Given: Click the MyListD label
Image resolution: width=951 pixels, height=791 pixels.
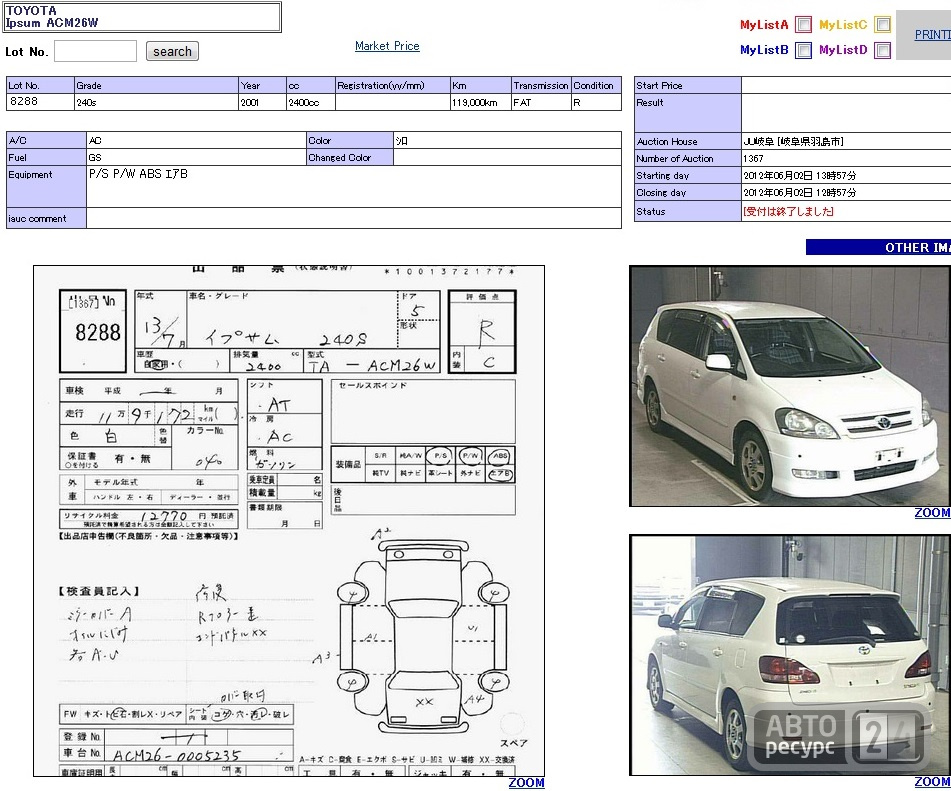Looking at the screenshot, I should [843, 50].
